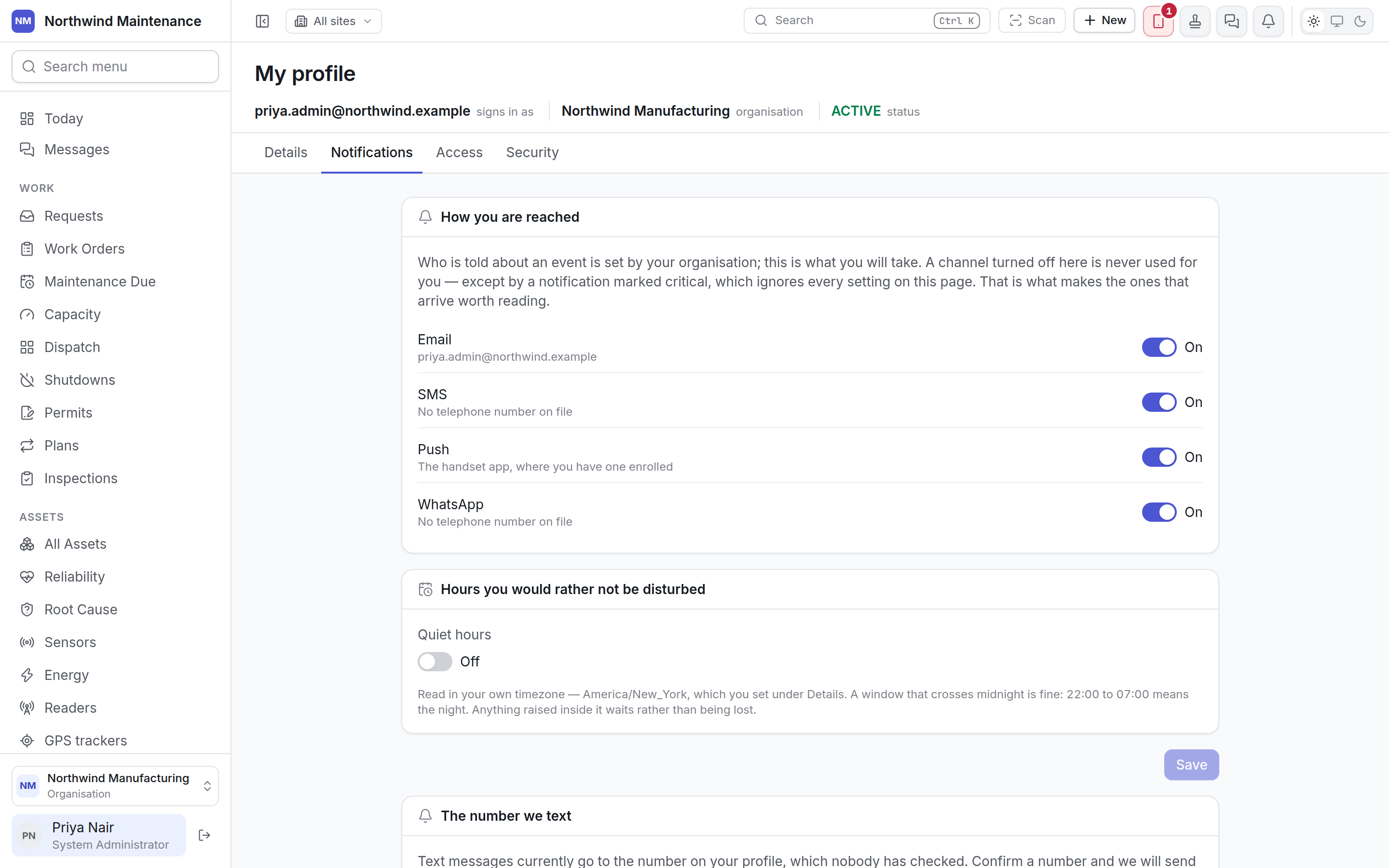The image size is (1389, 868).
Task: Open Work Orders in sidebar
Action: [x=115, y=248]
